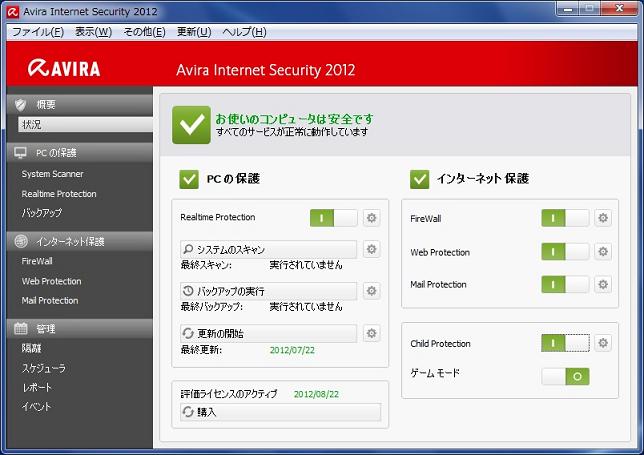644x455 pixels.
Task: Open Realtime Protection settings gear
Action: (371, 218)
